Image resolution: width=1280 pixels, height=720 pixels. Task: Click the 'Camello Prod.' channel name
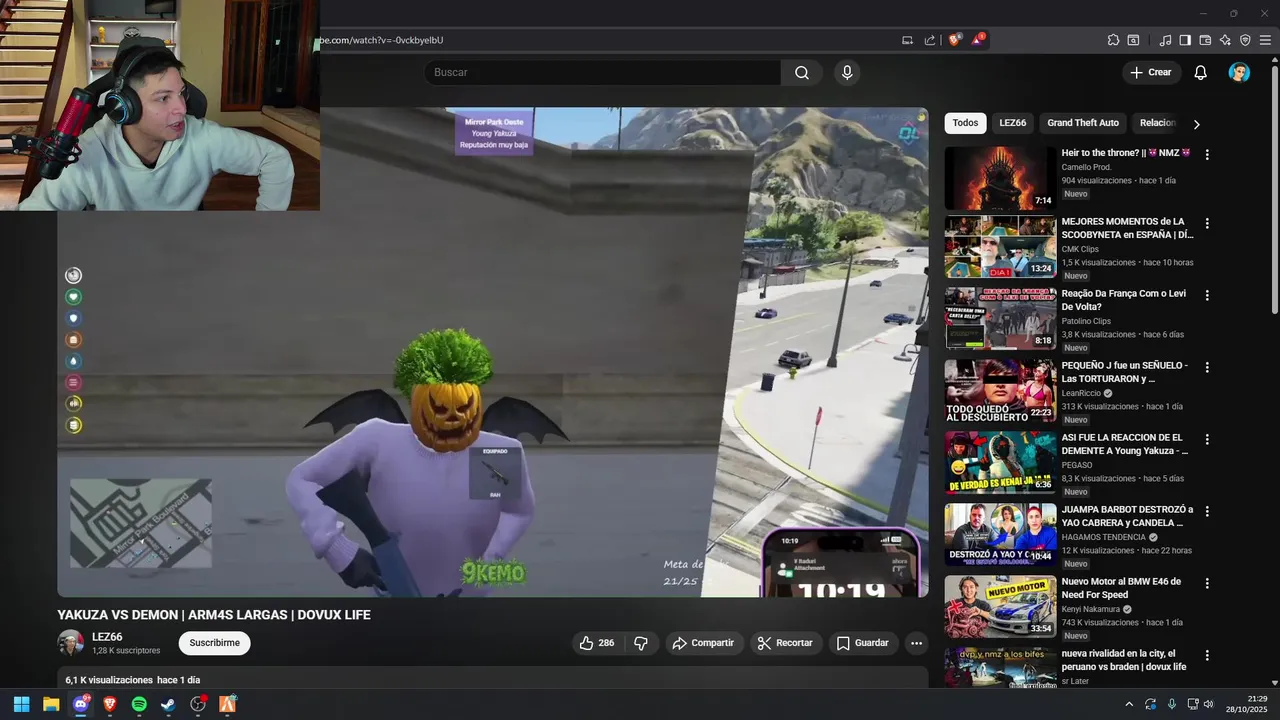[1086, 167]
